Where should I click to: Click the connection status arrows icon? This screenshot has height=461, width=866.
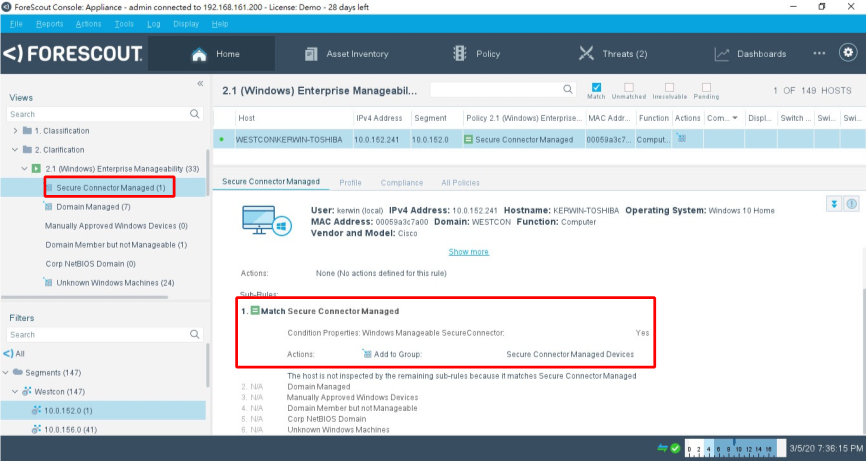662,448
